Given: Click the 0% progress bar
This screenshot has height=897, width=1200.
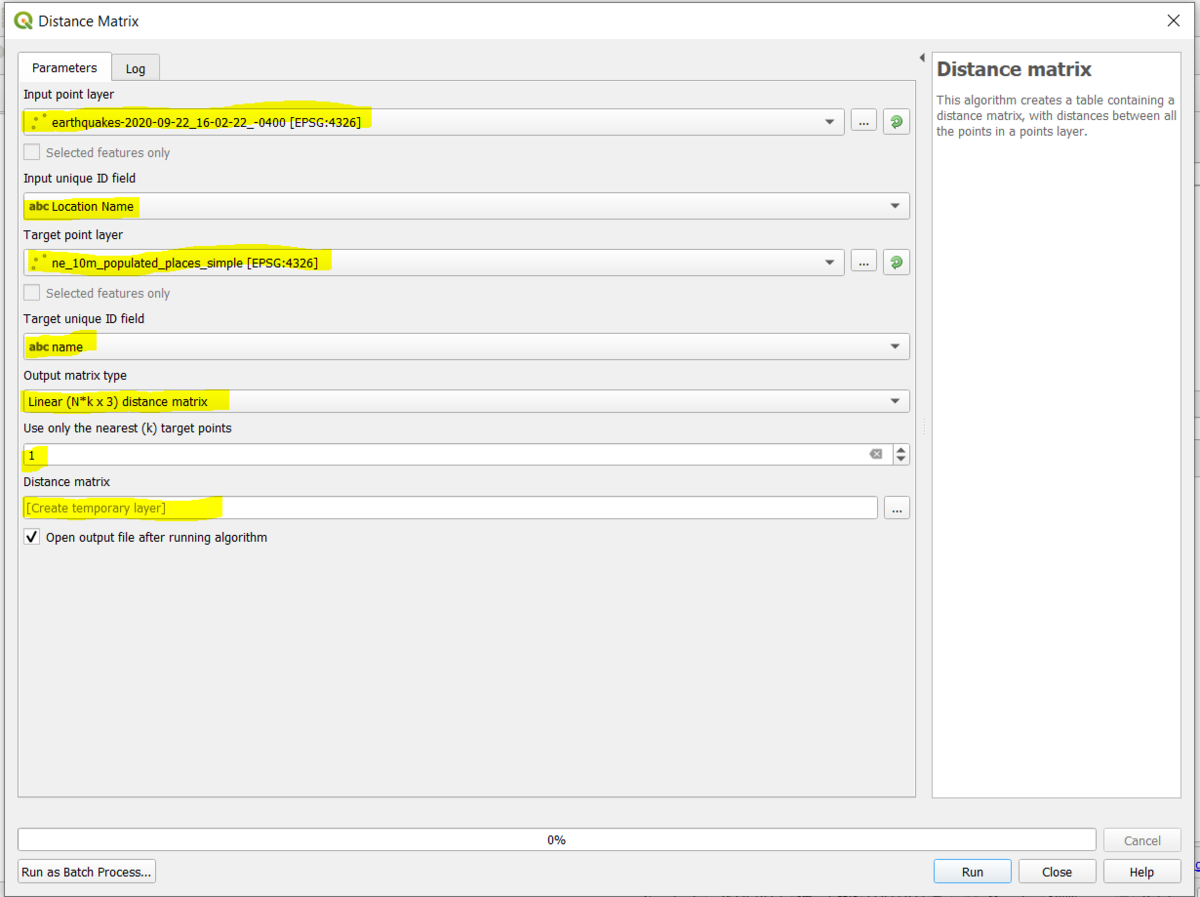Looking at the screenshot, I should tap(556, 840).
